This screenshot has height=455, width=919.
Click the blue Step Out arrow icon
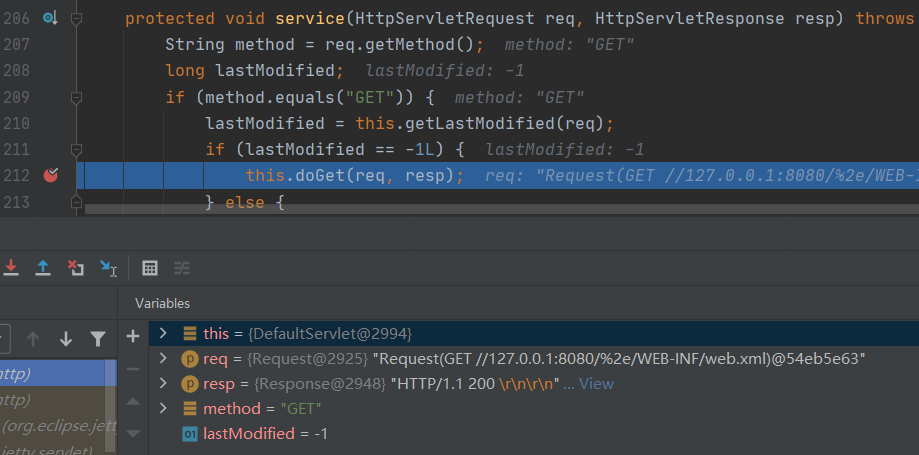click(x=43, y=268)
